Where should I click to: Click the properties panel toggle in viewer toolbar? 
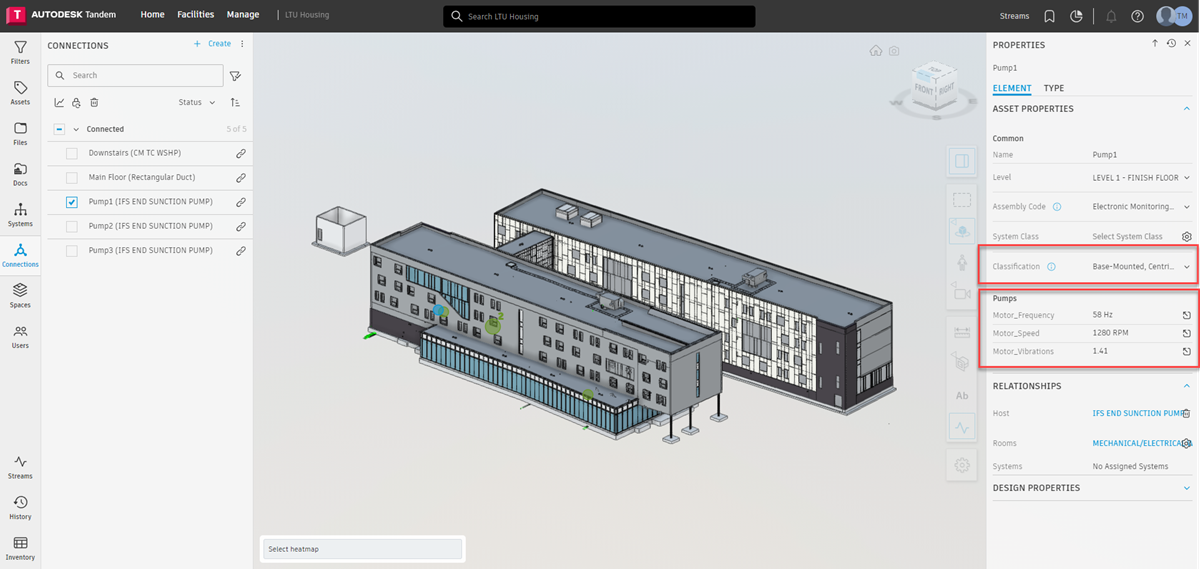962,161
